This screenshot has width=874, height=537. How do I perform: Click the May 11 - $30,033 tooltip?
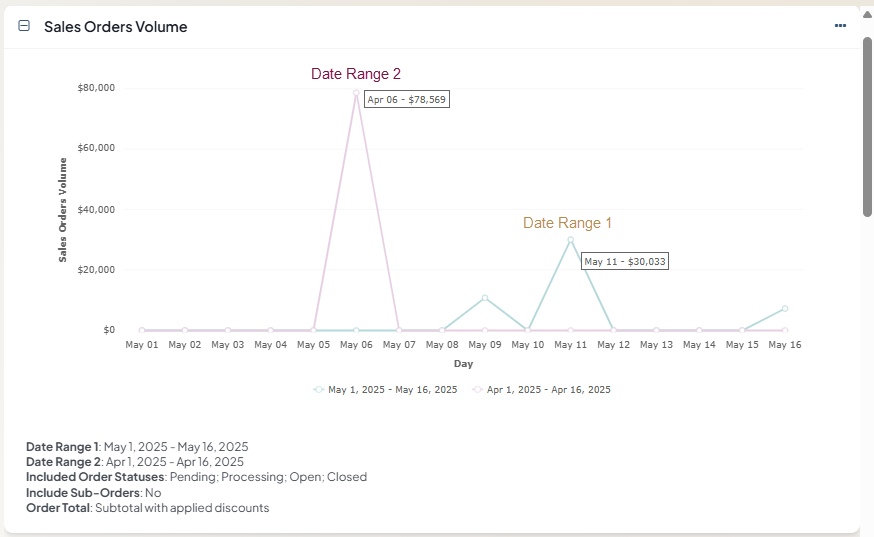coord(625,262)
